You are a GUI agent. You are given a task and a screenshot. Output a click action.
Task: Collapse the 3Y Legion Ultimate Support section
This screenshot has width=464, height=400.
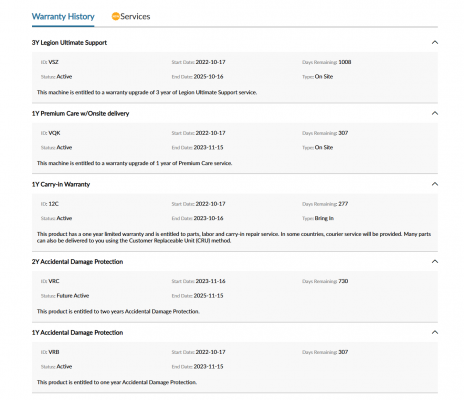[x=435, y=42]
